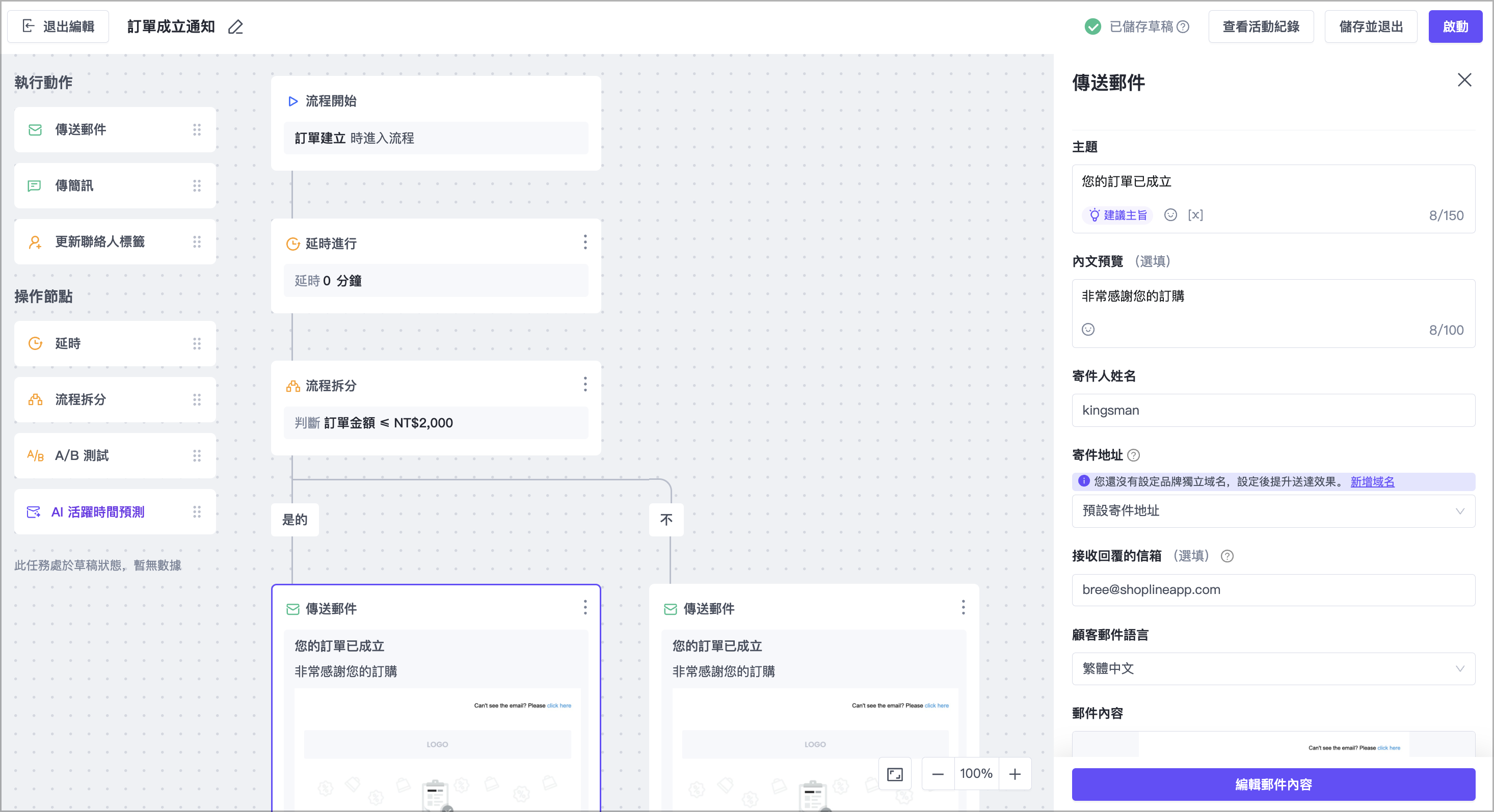Viewport: 1494px width, 812px height.
Task: Zoom out the canvas with minus icon
Action: coord(938,774)
